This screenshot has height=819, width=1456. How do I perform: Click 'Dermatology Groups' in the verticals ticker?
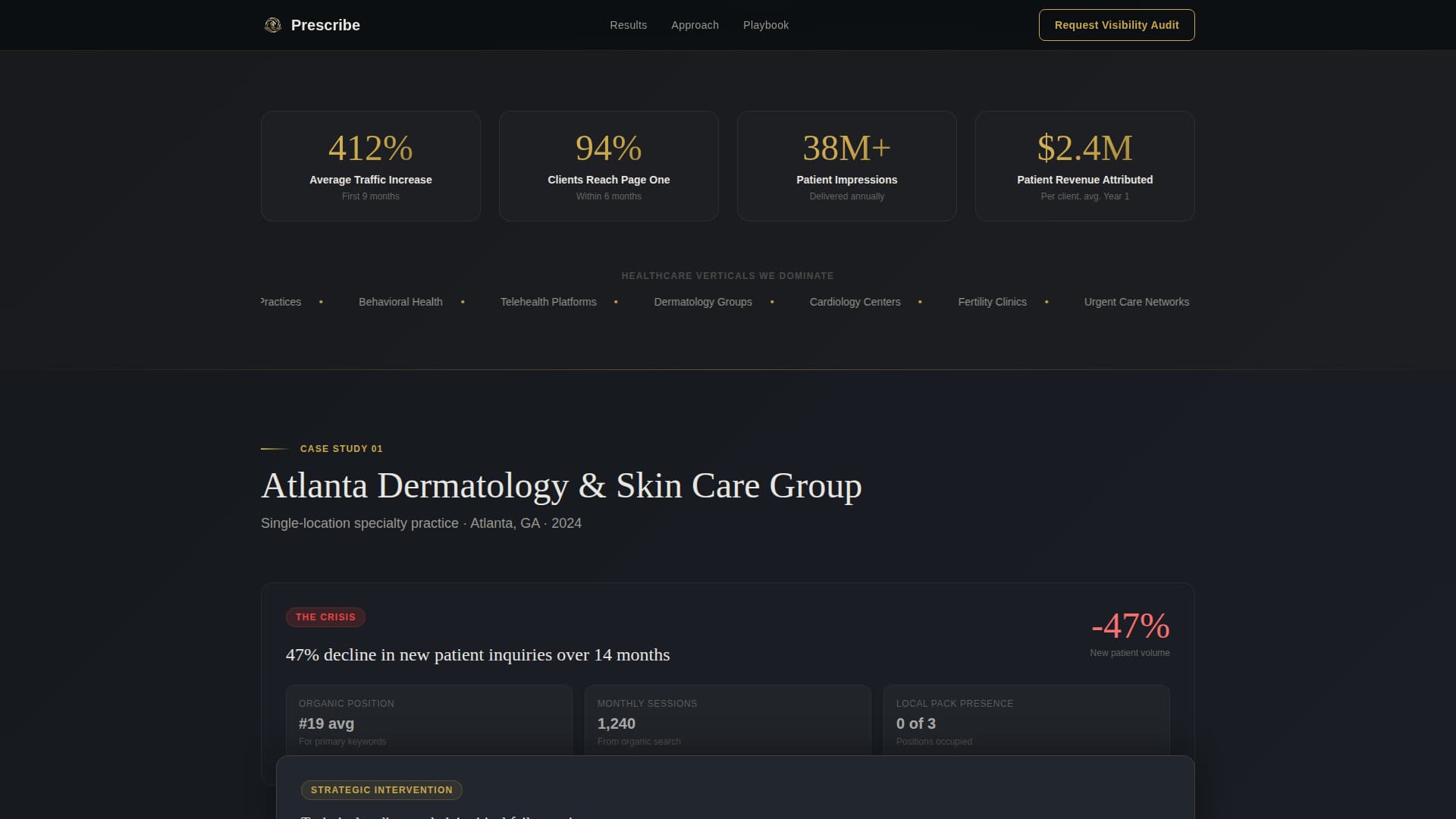(703, 302)
